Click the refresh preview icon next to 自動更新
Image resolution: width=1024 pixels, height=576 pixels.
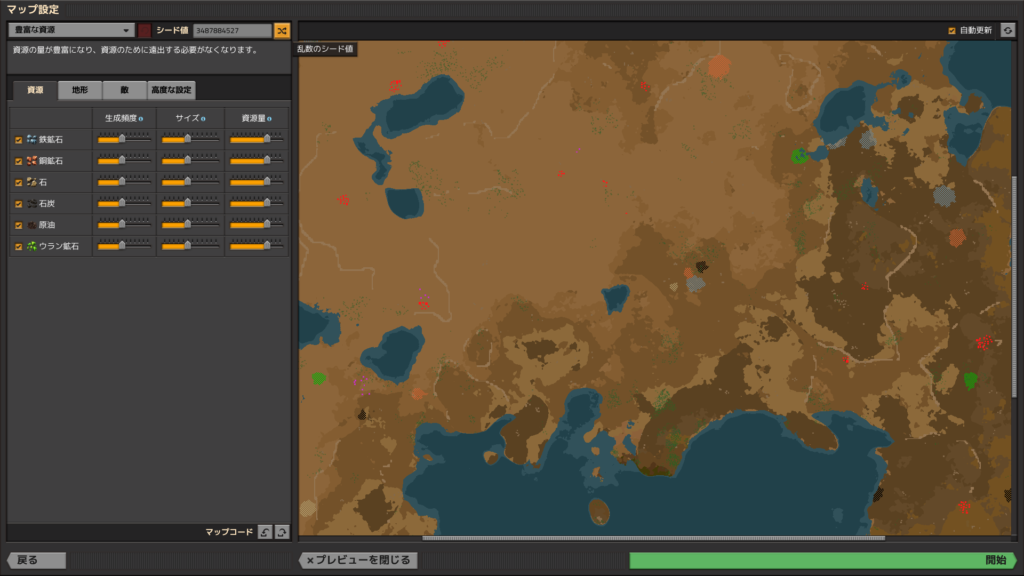(x=1008, y=31)
